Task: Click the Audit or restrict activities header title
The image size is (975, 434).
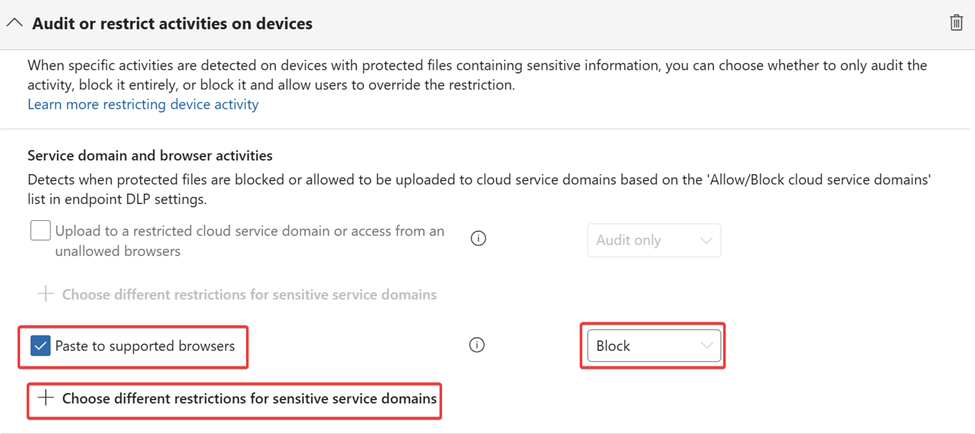Action: point(172,23)
